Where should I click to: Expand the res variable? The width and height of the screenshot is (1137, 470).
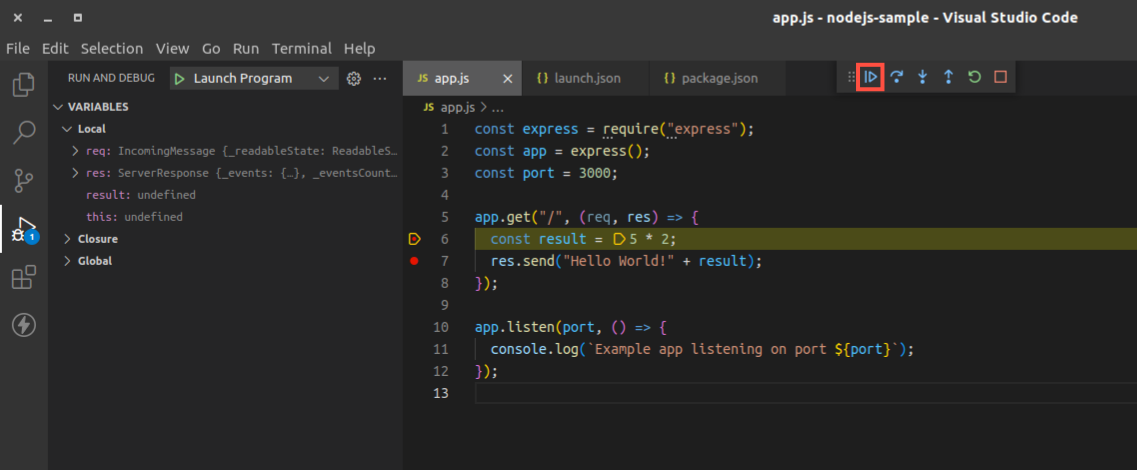(75, 173)
